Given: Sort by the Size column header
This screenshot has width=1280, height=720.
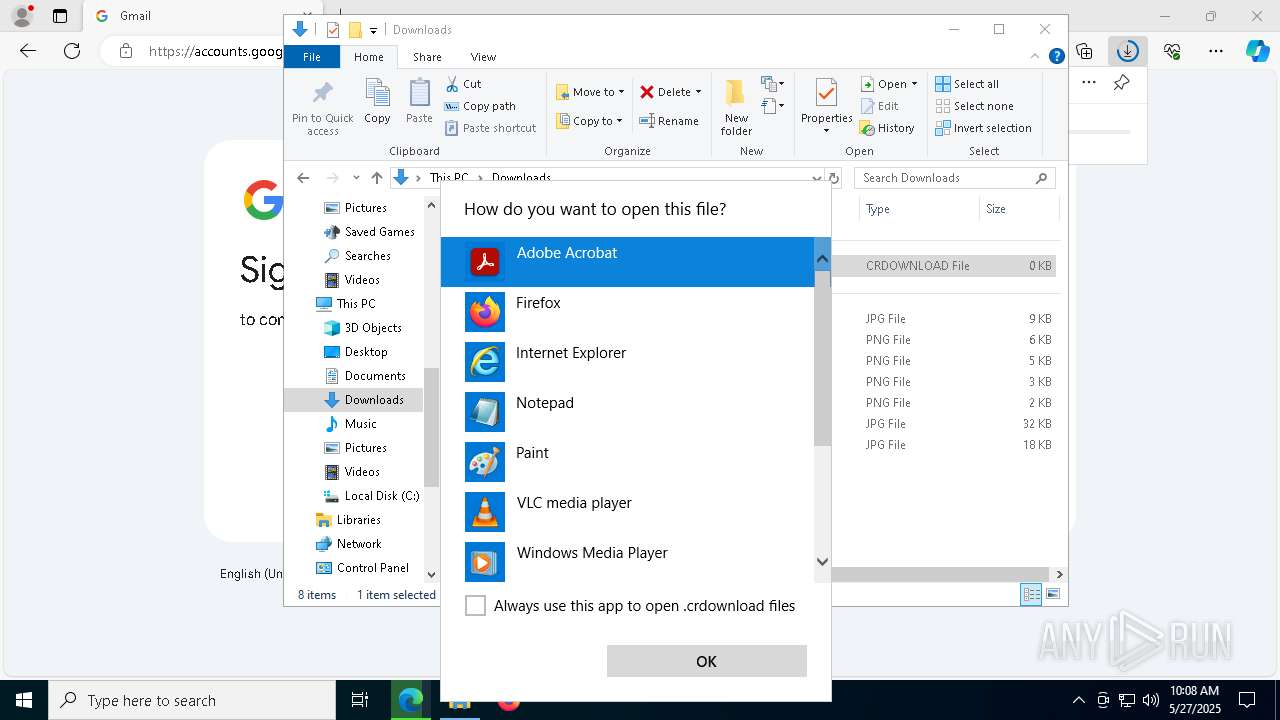Looking at the screenshot, I should (1018, 209).
